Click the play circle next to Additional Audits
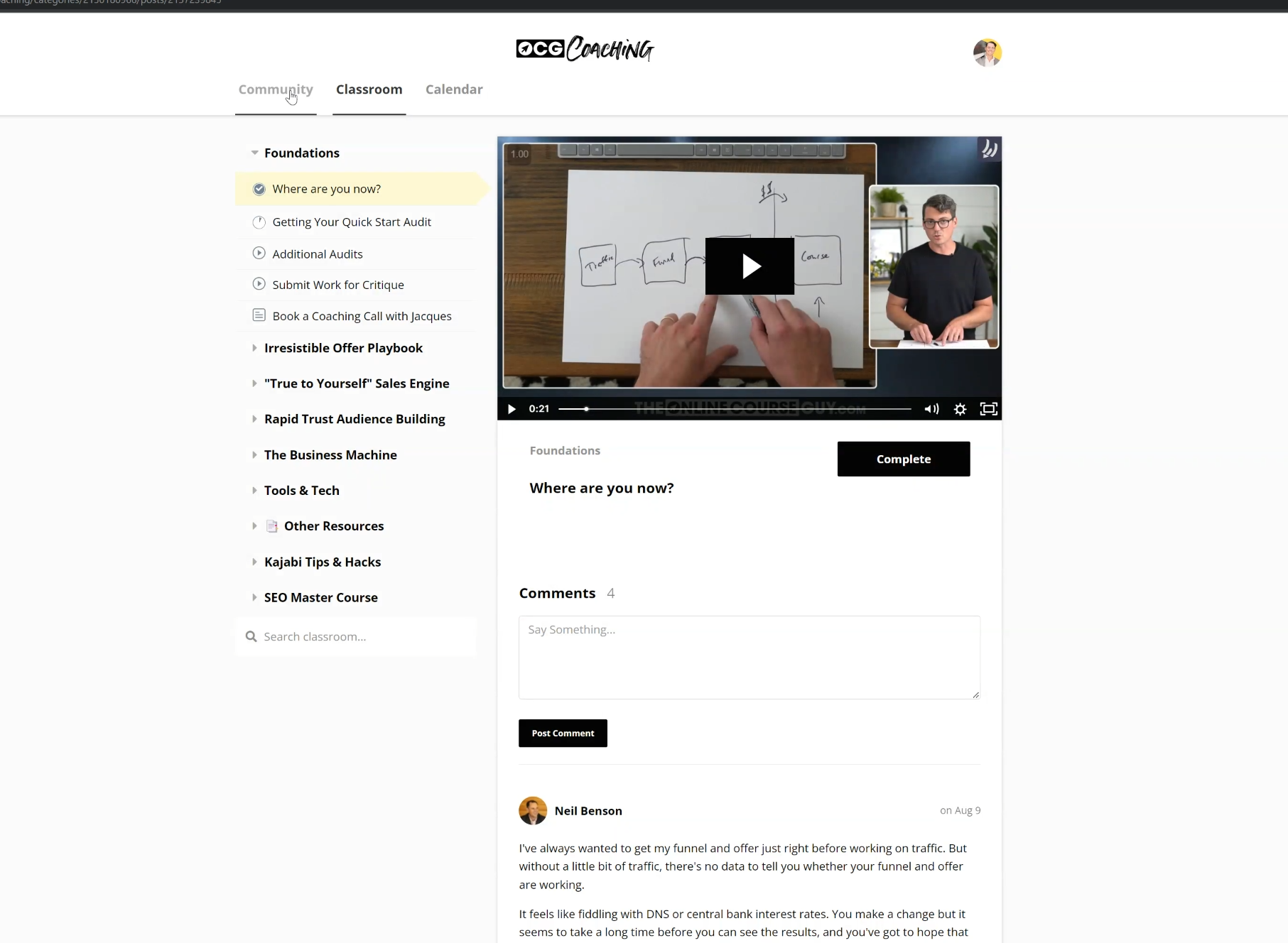 coord(259,254)
